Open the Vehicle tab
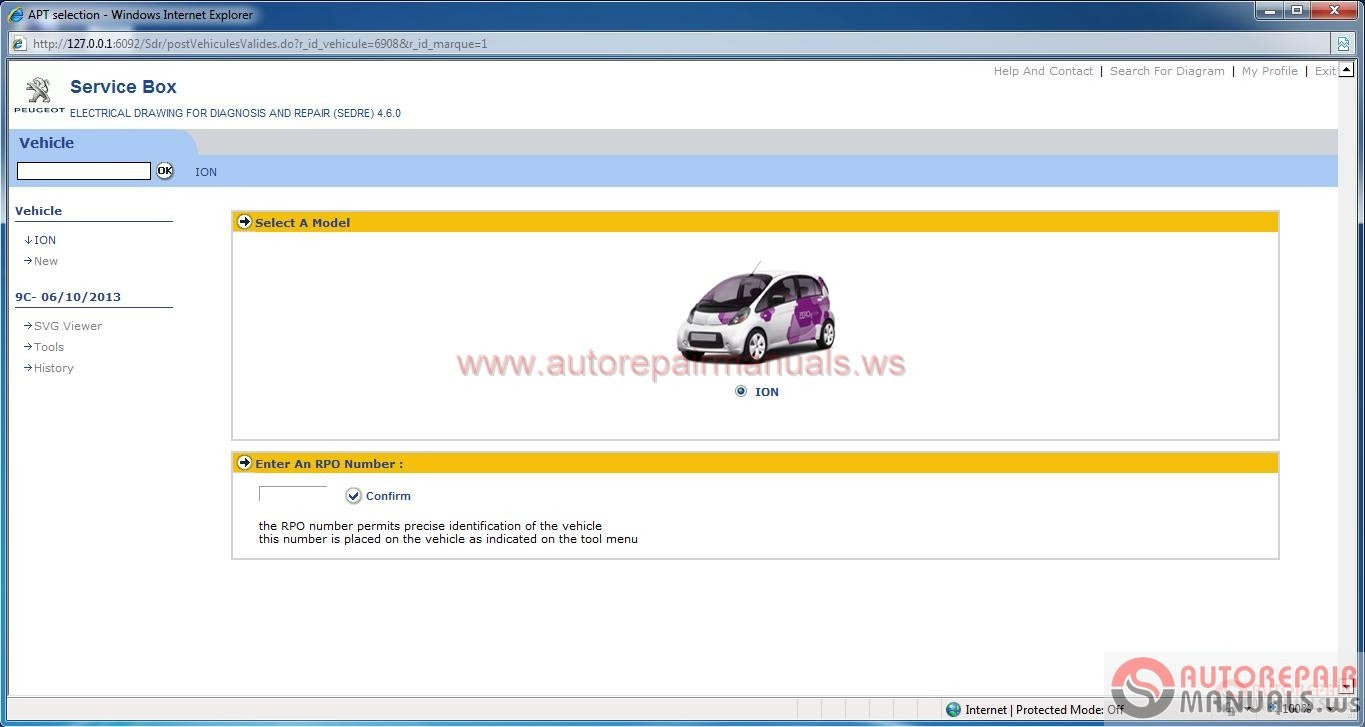Image resolution: width=1365 pixels, height=727 pixels. pos(47,143)
